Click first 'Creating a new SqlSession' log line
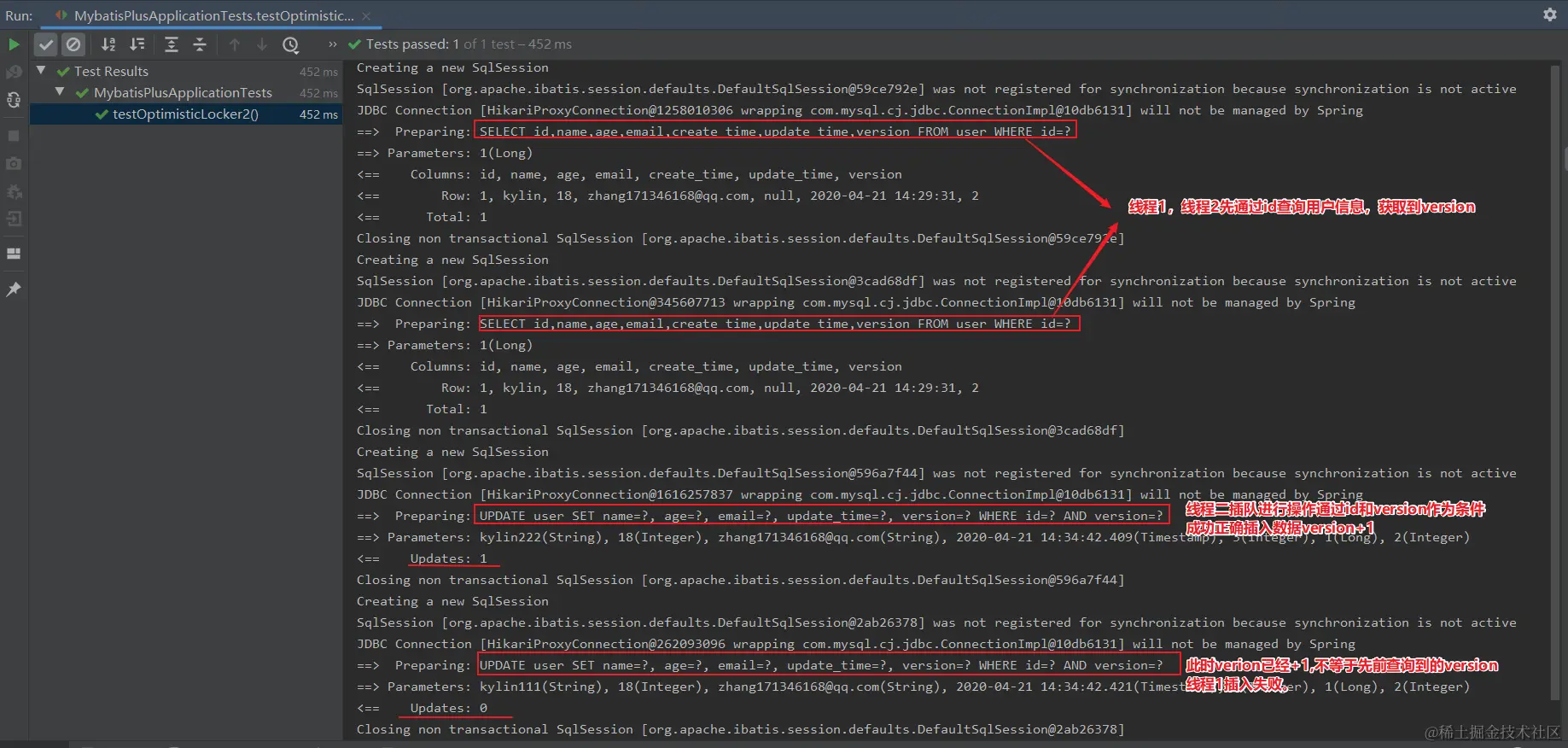The image size is (1568, 748). pos(452,67)
